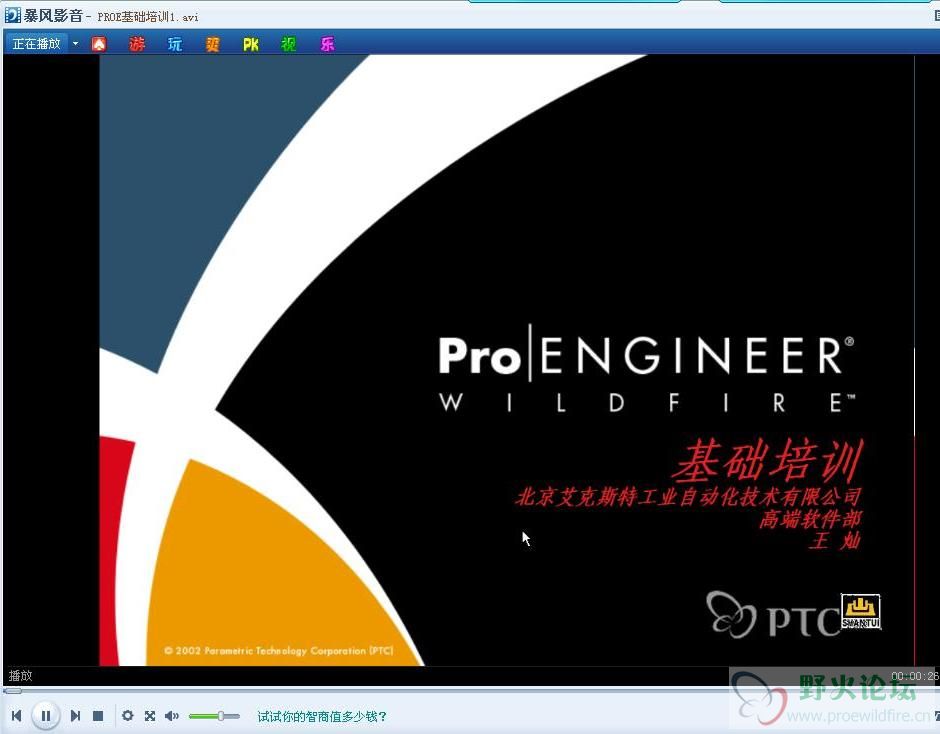
Task: Open the blue 玩 icon
Action: (x=174, y=44)
